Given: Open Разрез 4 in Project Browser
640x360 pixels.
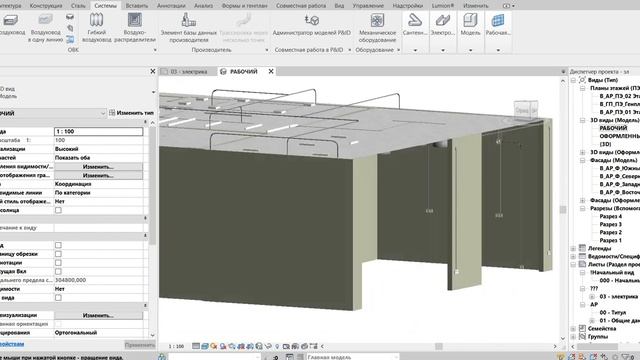Looking at the screenshot, I should (611, 216).
